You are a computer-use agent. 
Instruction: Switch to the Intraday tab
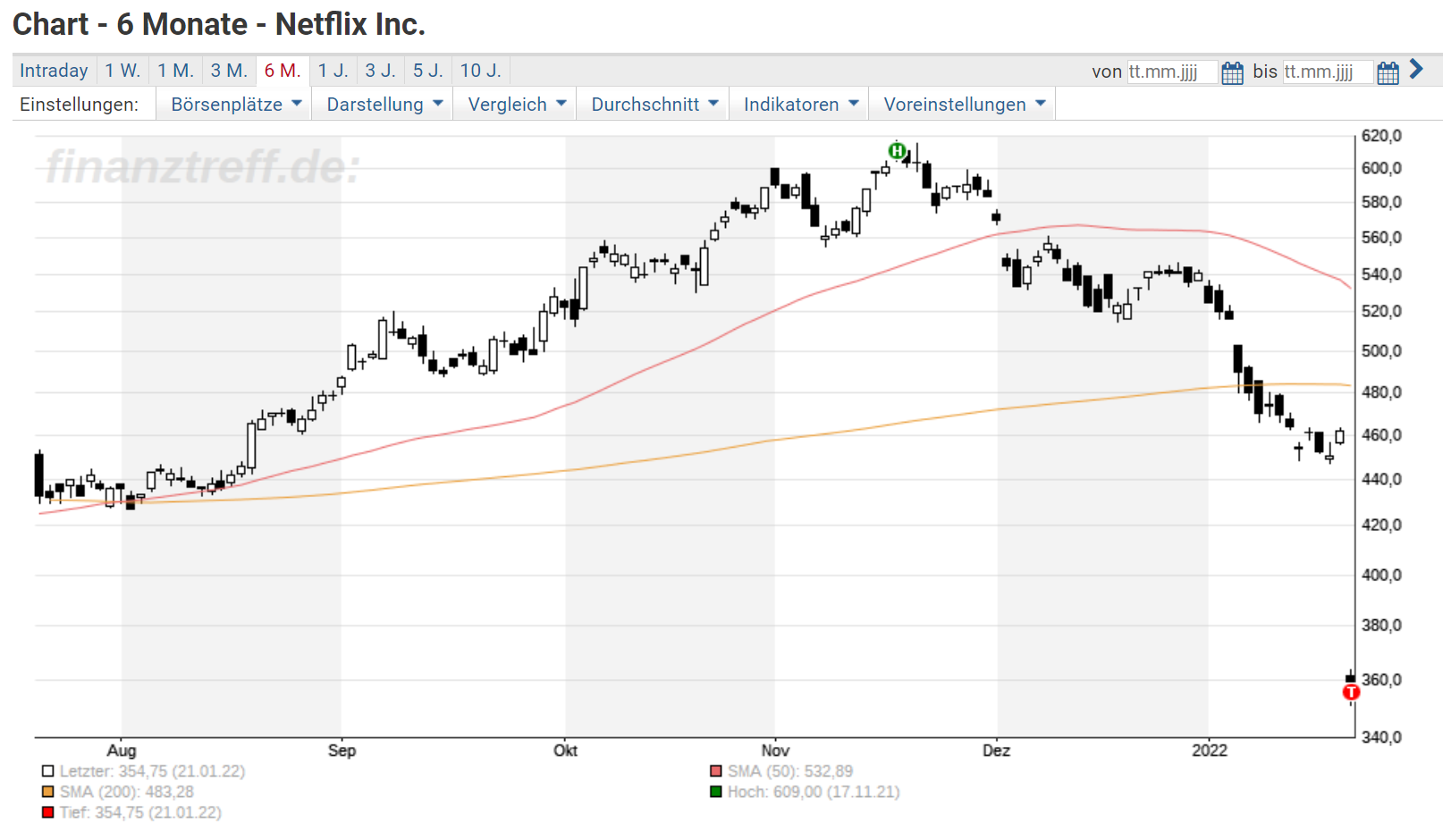[x=54, y=71]
